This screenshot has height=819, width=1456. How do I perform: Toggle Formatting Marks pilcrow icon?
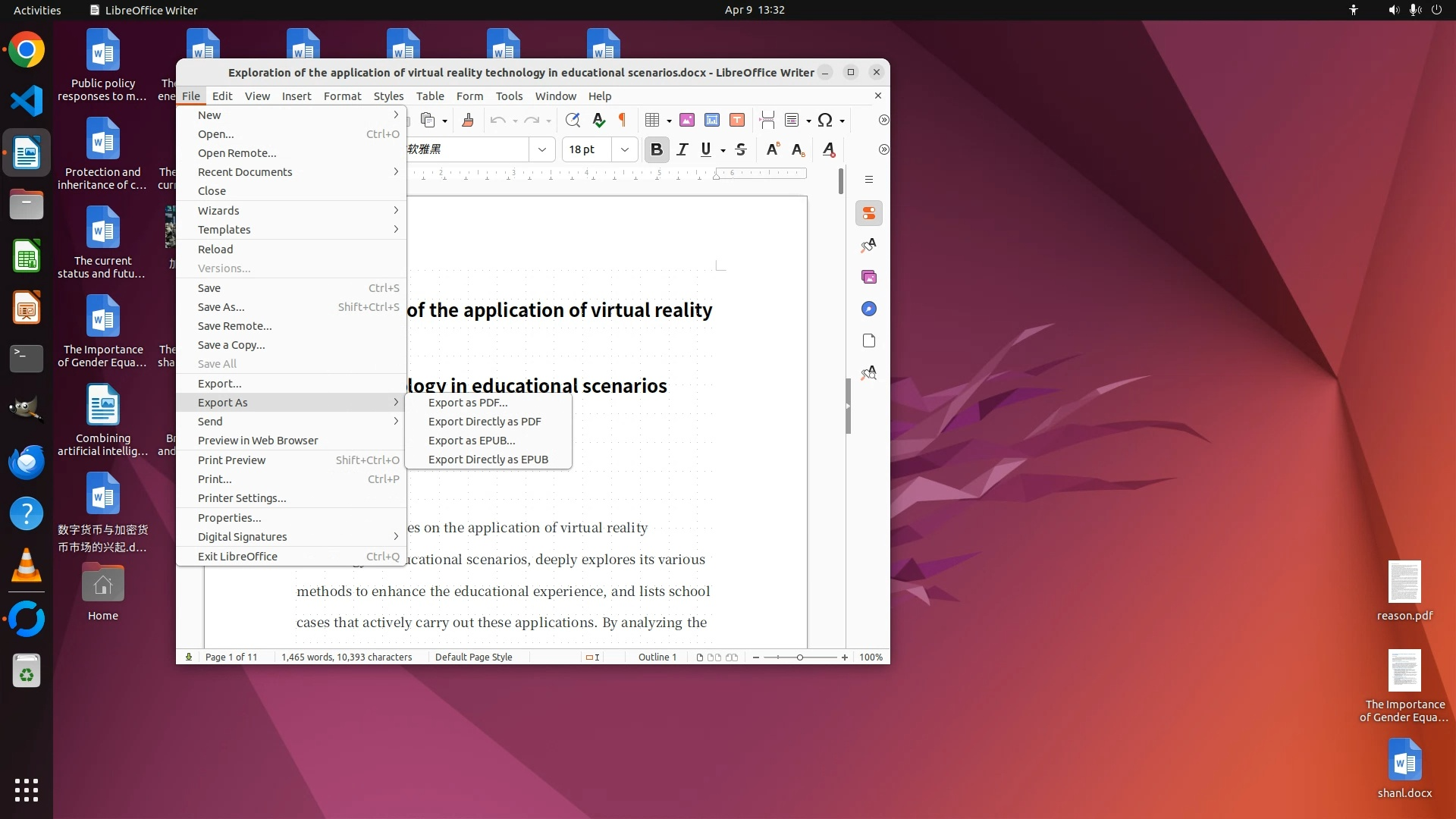pos(623,120)
